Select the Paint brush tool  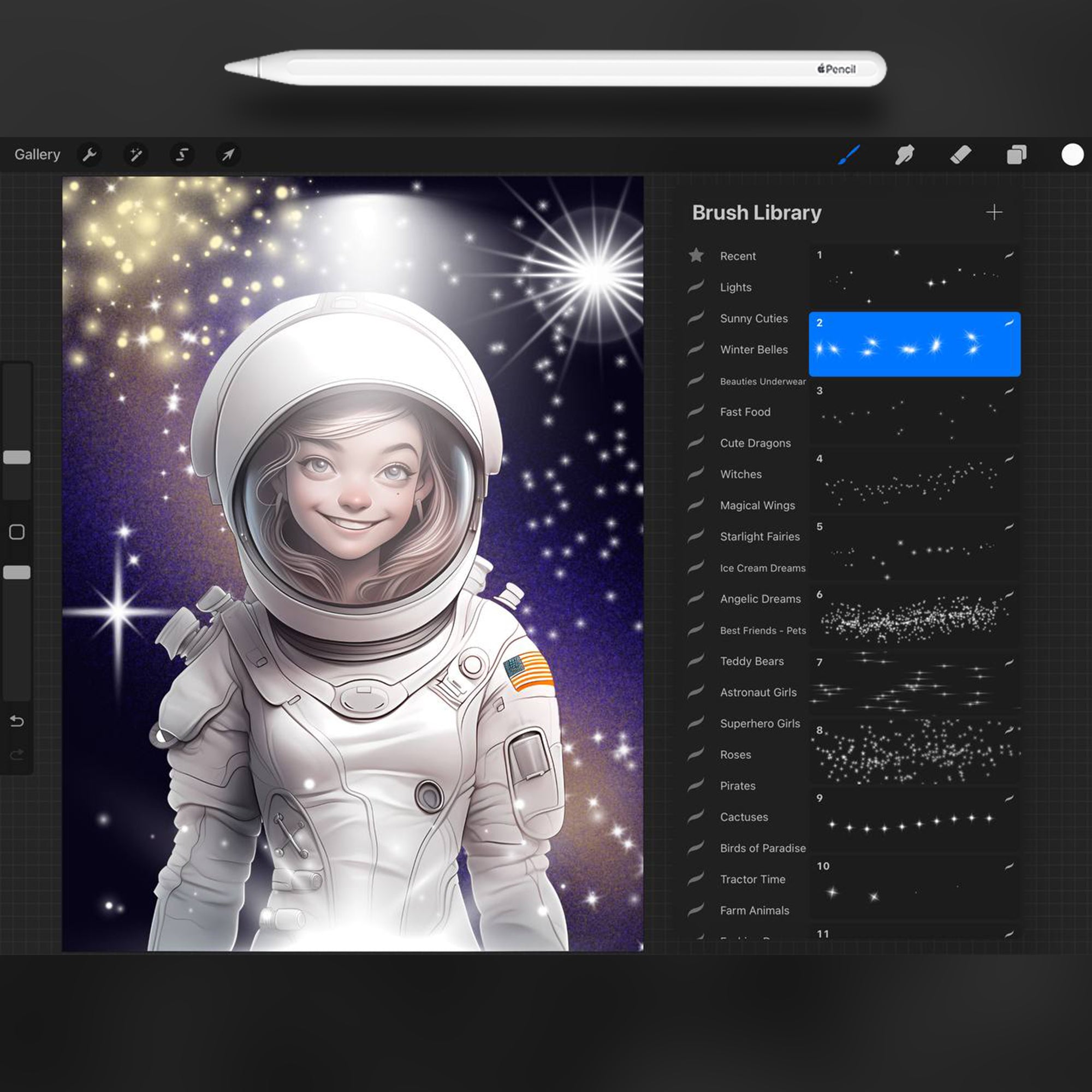848,155
